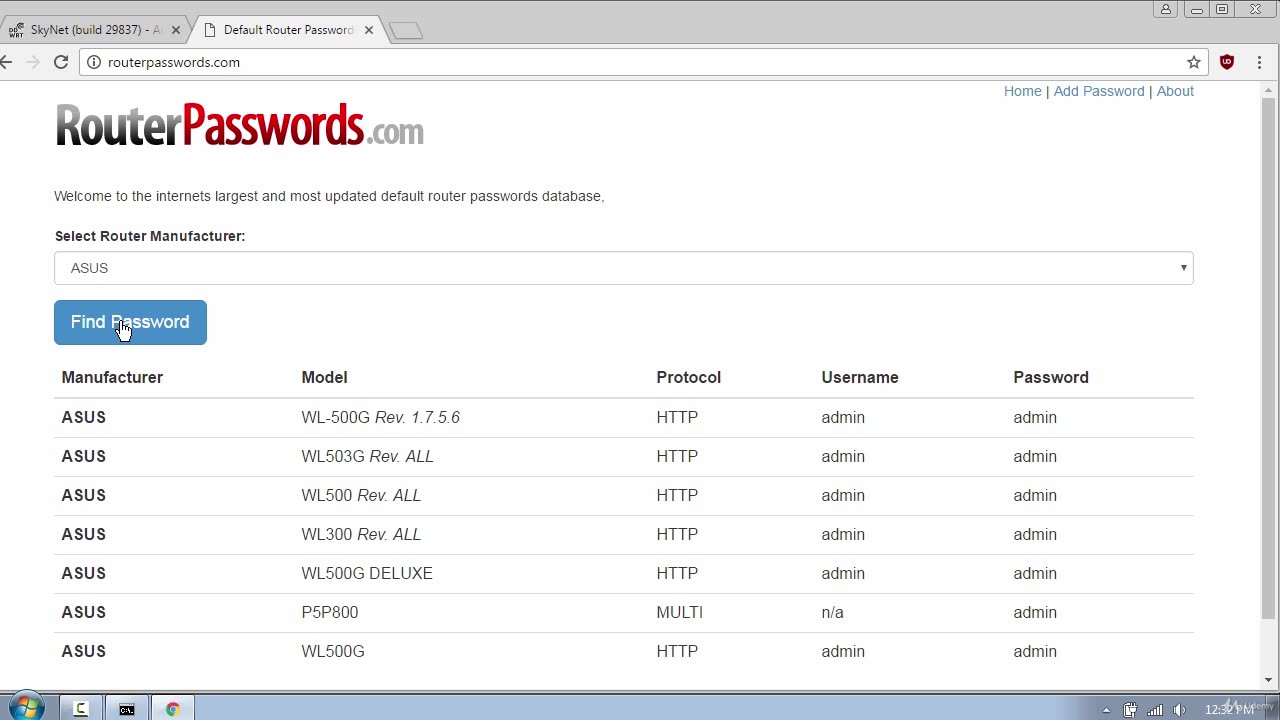Click the Password column header
Screen dimensions: 1280x720
1051,377
